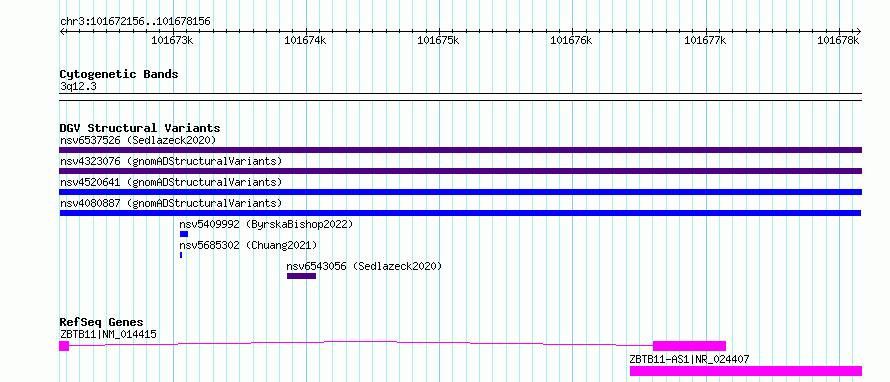Select the ZBTB11 first small exon block
This screenshot has height=382, width=890.
click(64, 346)
